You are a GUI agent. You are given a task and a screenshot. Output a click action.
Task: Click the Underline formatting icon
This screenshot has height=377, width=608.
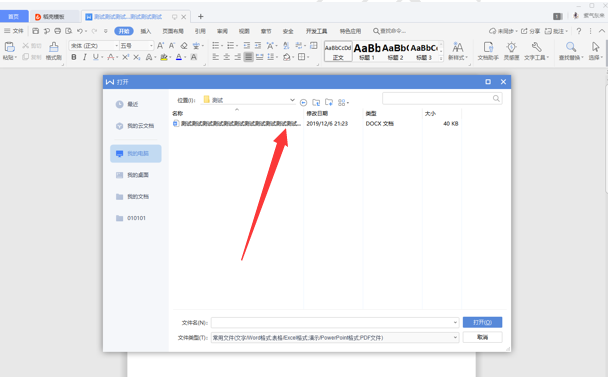pos(95,57)
